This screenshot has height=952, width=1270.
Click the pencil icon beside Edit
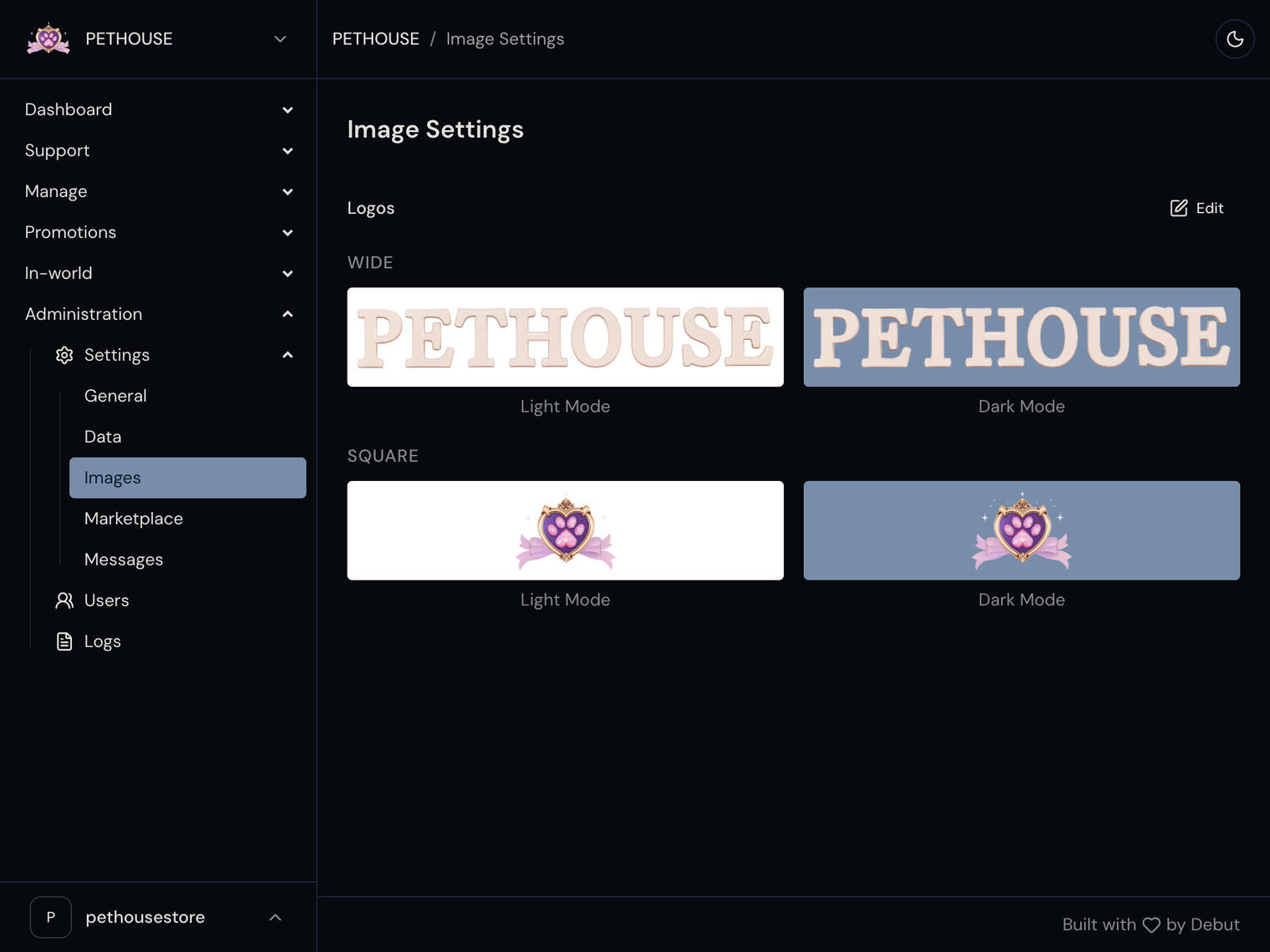click(x=1179, y=208)
